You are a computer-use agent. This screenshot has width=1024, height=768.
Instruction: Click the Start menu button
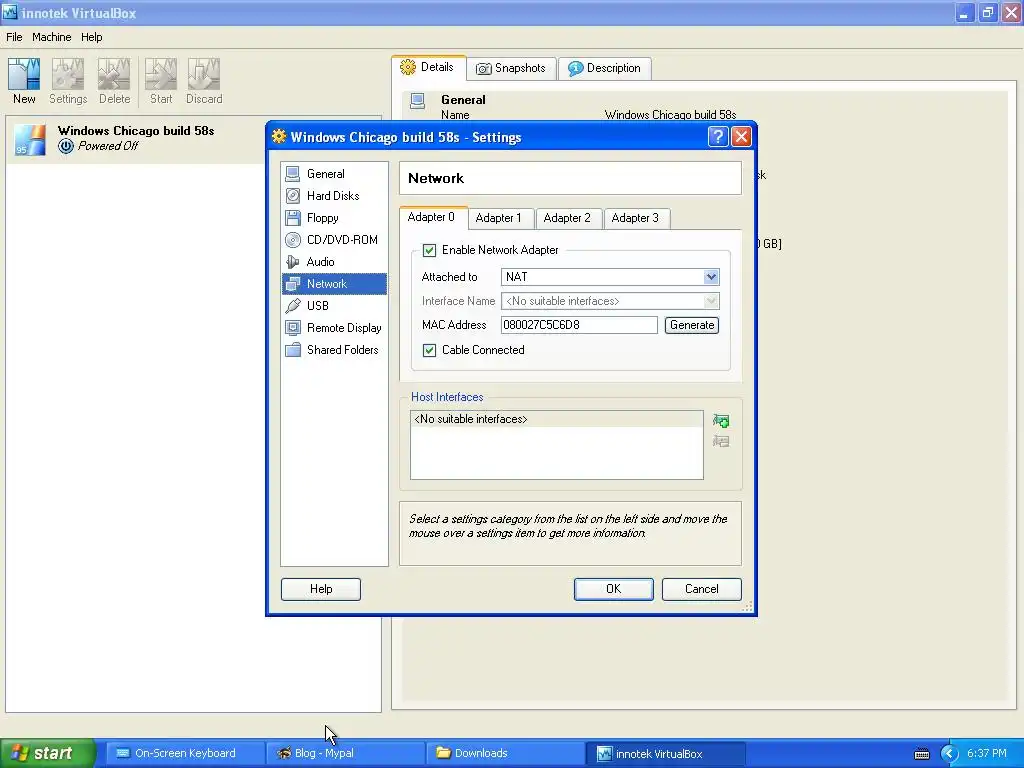[46, 753]
